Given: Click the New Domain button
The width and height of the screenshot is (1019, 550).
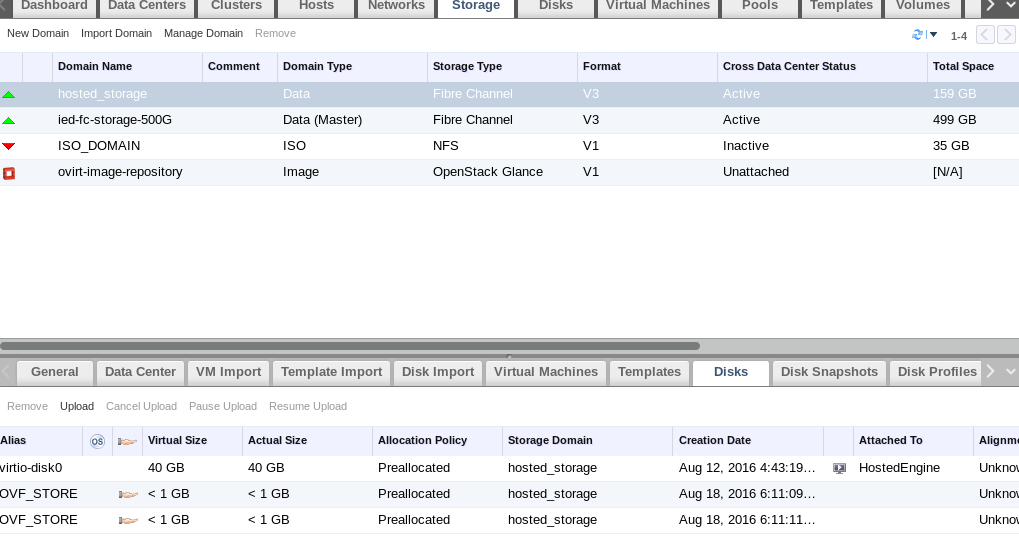Looking at the screenshot, I should (x=38, y=34).
